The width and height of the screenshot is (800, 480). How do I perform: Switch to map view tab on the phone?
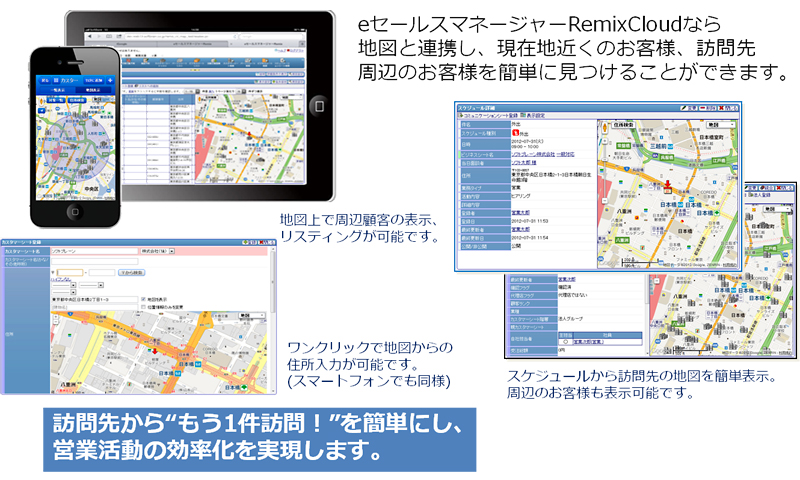coord(93,90)
